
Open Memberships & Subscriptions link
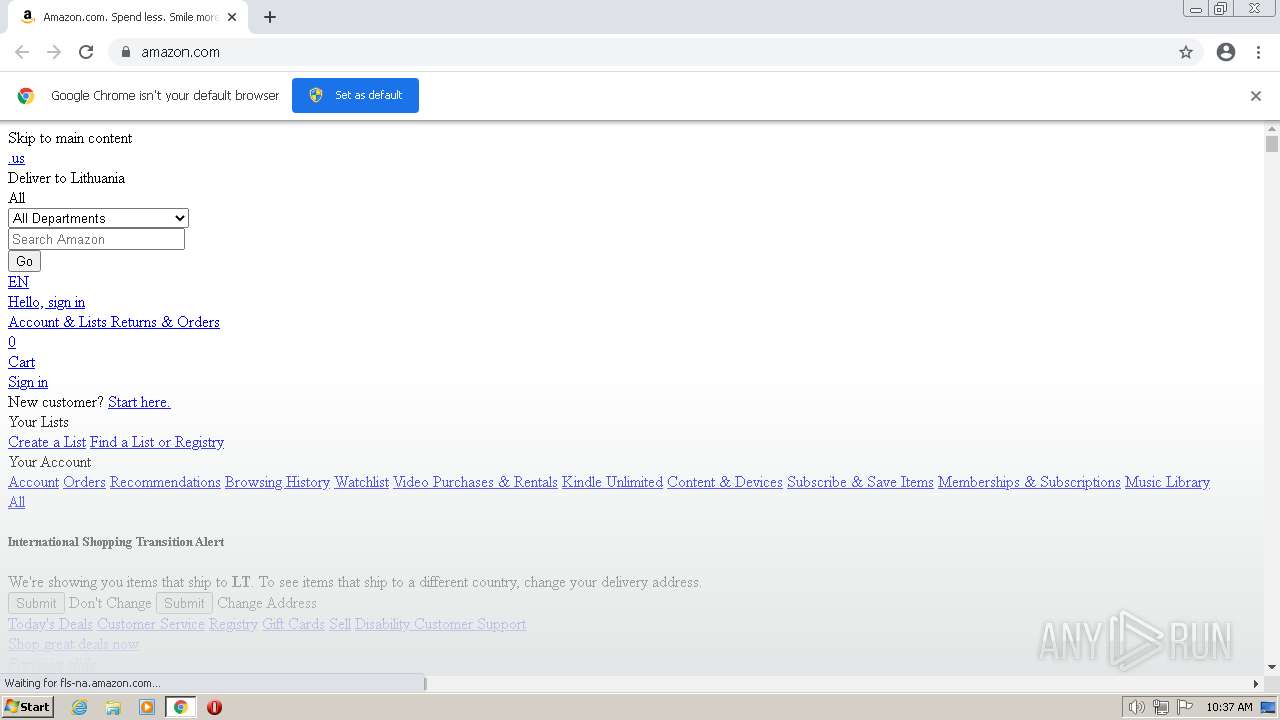(1029, 482)
